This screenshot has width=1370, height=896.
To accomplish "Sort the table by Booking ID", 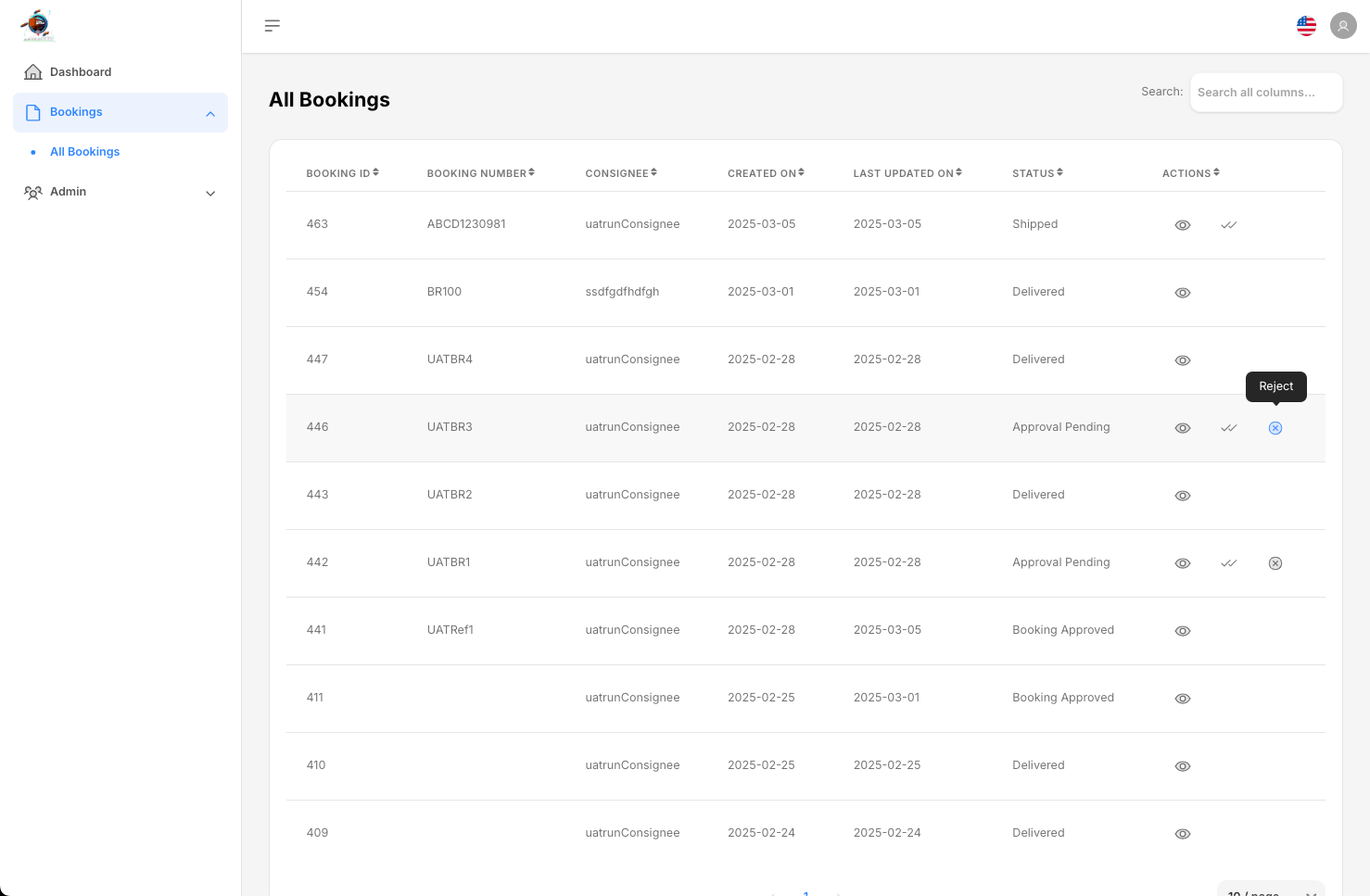I will pos(342,173).
